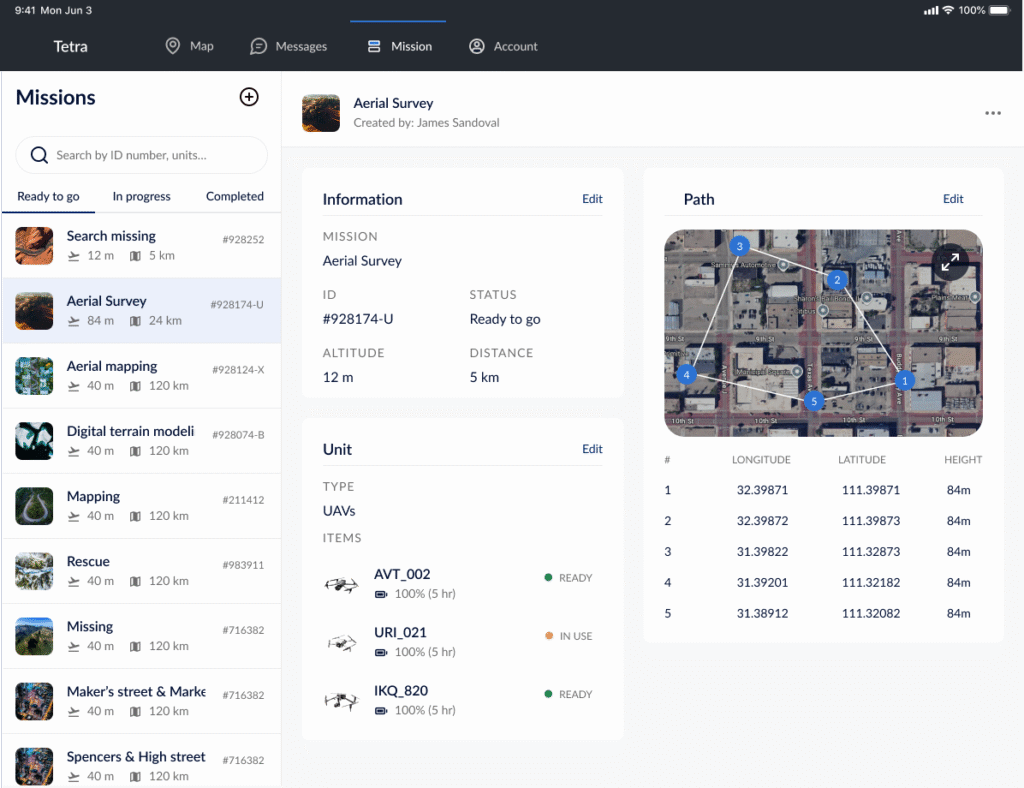
Task: Click the Map pin icon in navigation
Action: (x=173, y=46)
